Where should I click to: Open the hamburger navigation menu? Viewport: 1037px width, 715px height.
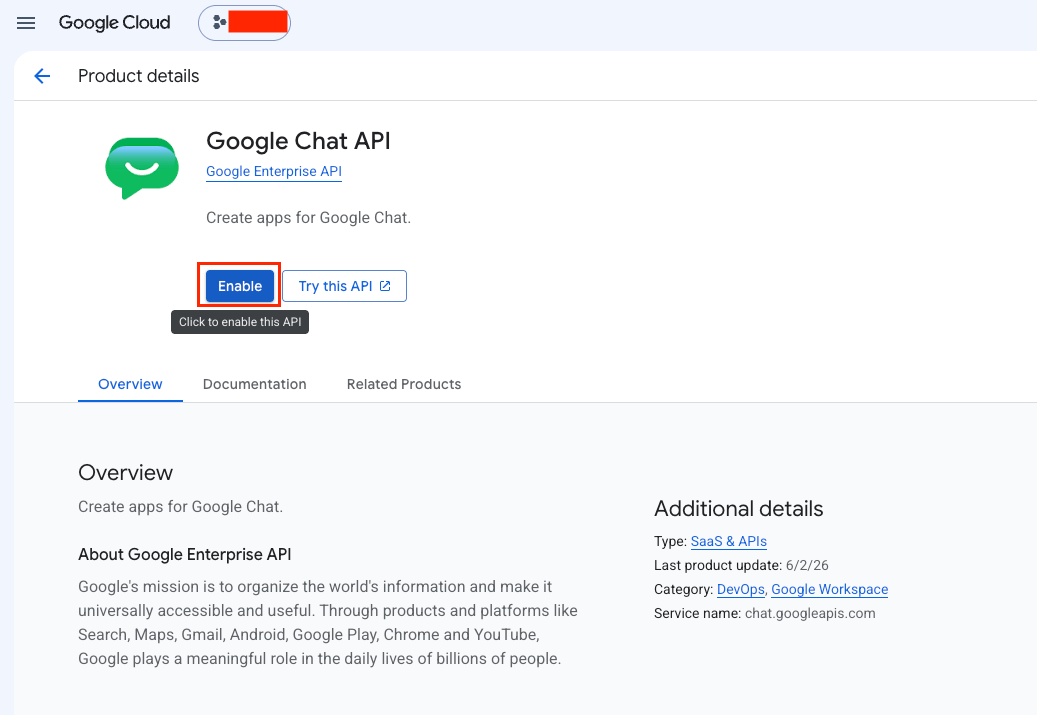pyautogui.click(x=26, y=23)
